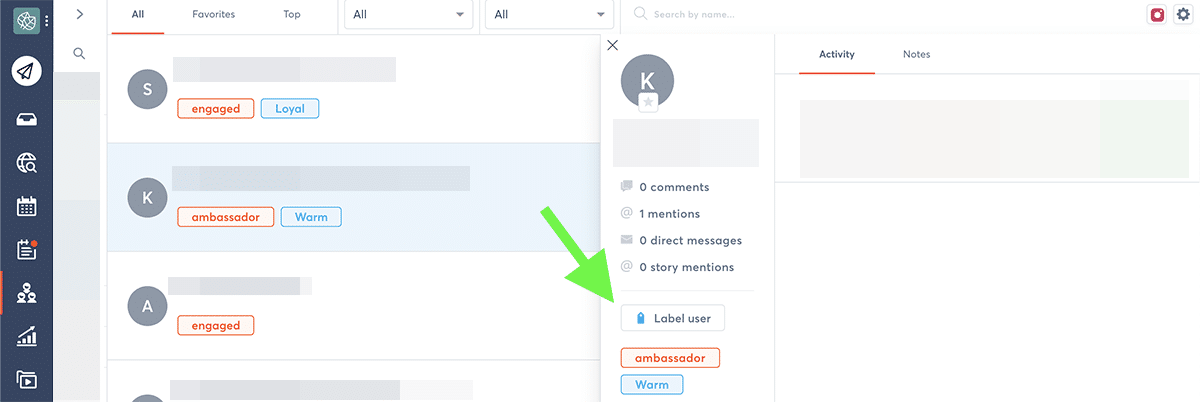Screen dimensions: 1200x402
Task: Click the Instagram profile icon
Action: tap(1158, 15)
